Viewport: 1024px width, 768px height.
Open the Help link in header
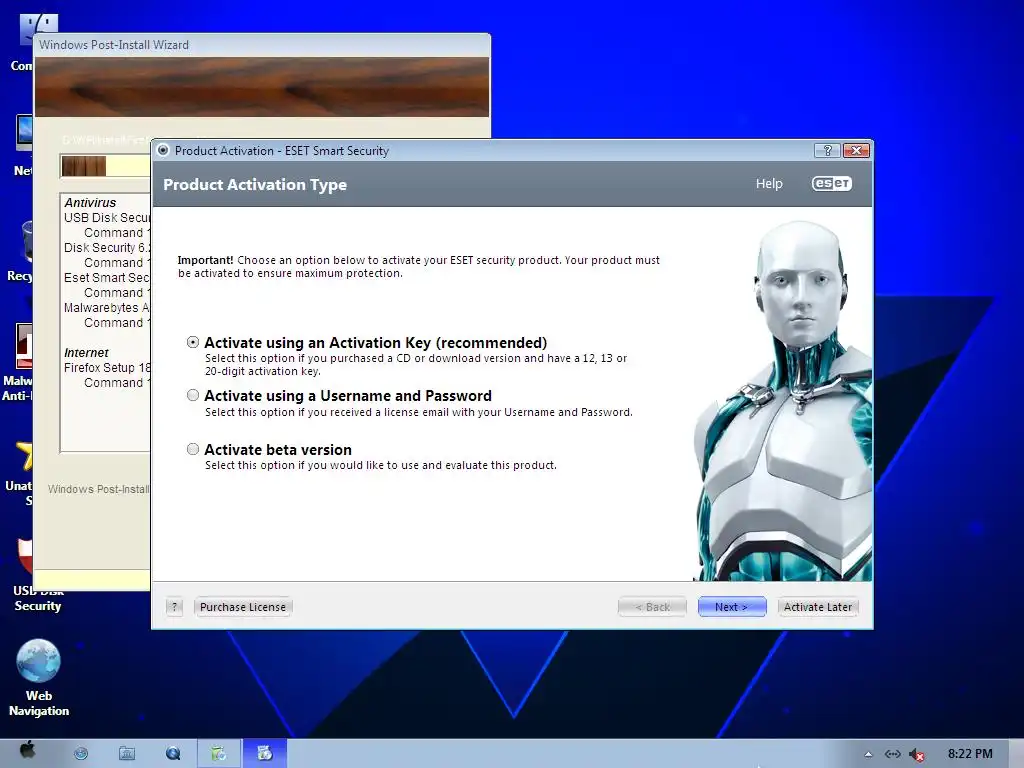pos(769,184)
